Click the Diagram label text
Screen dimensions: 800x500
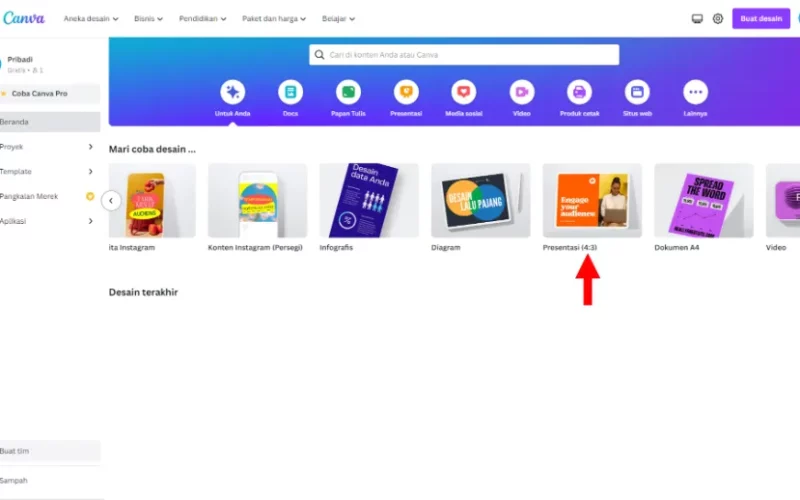(x=445, y=247)
